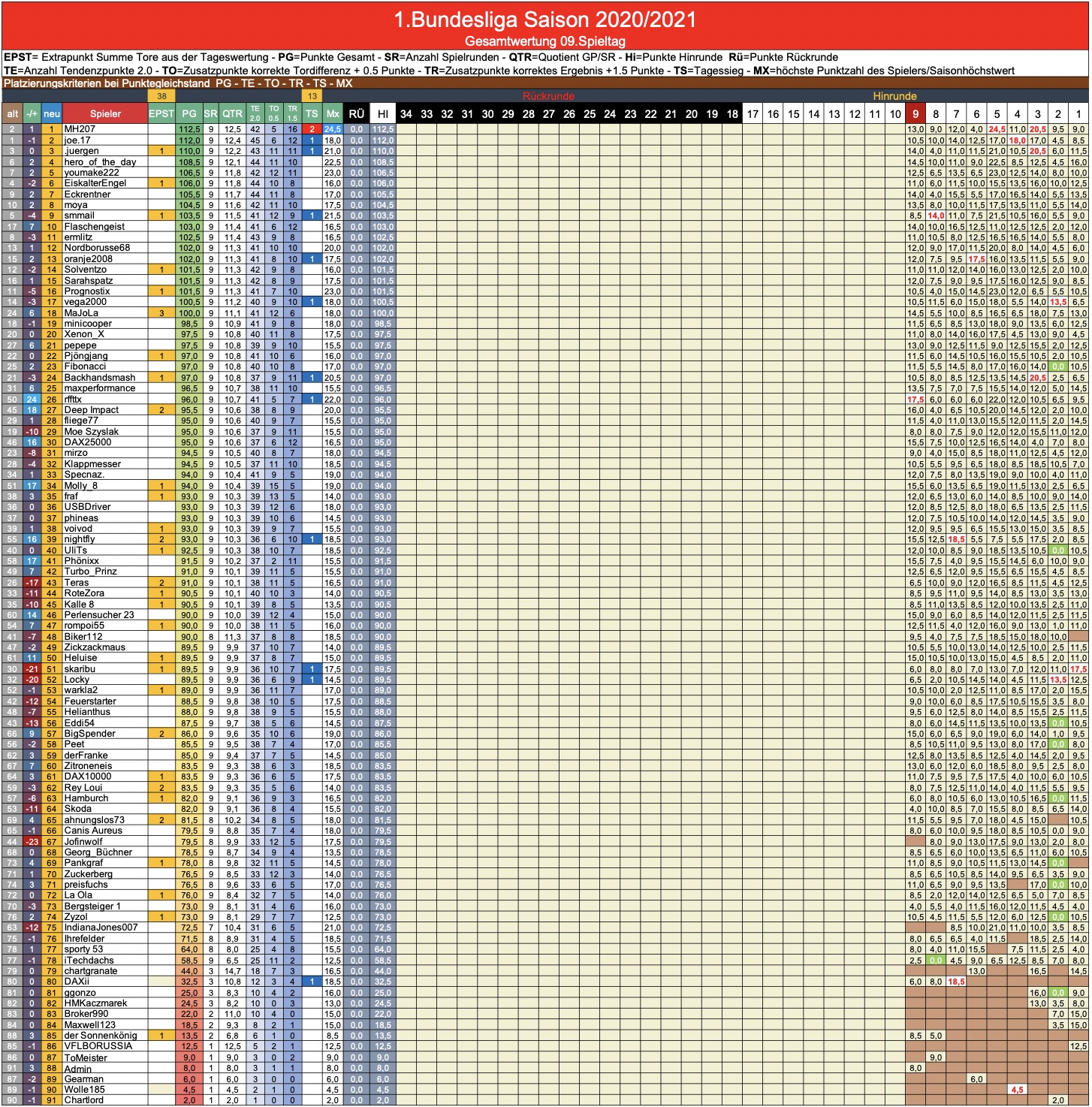Select player name 'Klappmesser'
1092x1107 pixels.
coord(92,464)
